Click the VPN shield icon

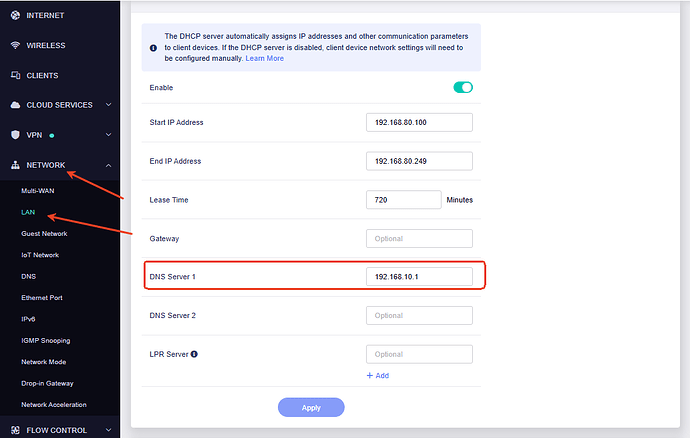[15, 135]
